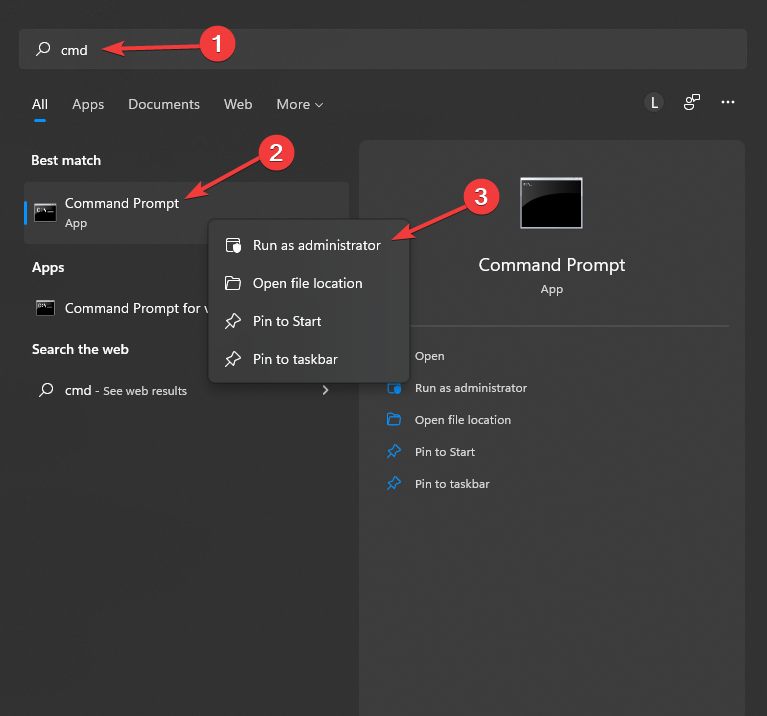Image resolution: width=767 pixels, height=716 pixels.
Task: Click the All filter tab
Action: point(40,104)
